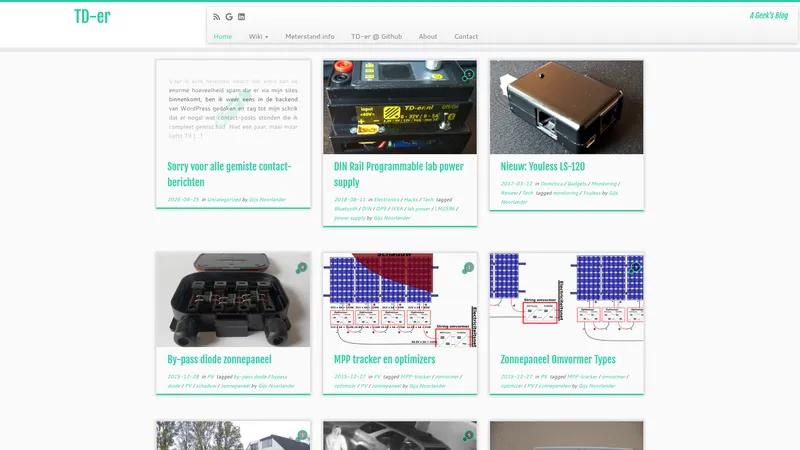Open post 'DIN Rail Programmable lab power supply'
This screenshot has width=800, height=450.
(x=398, y=174)
